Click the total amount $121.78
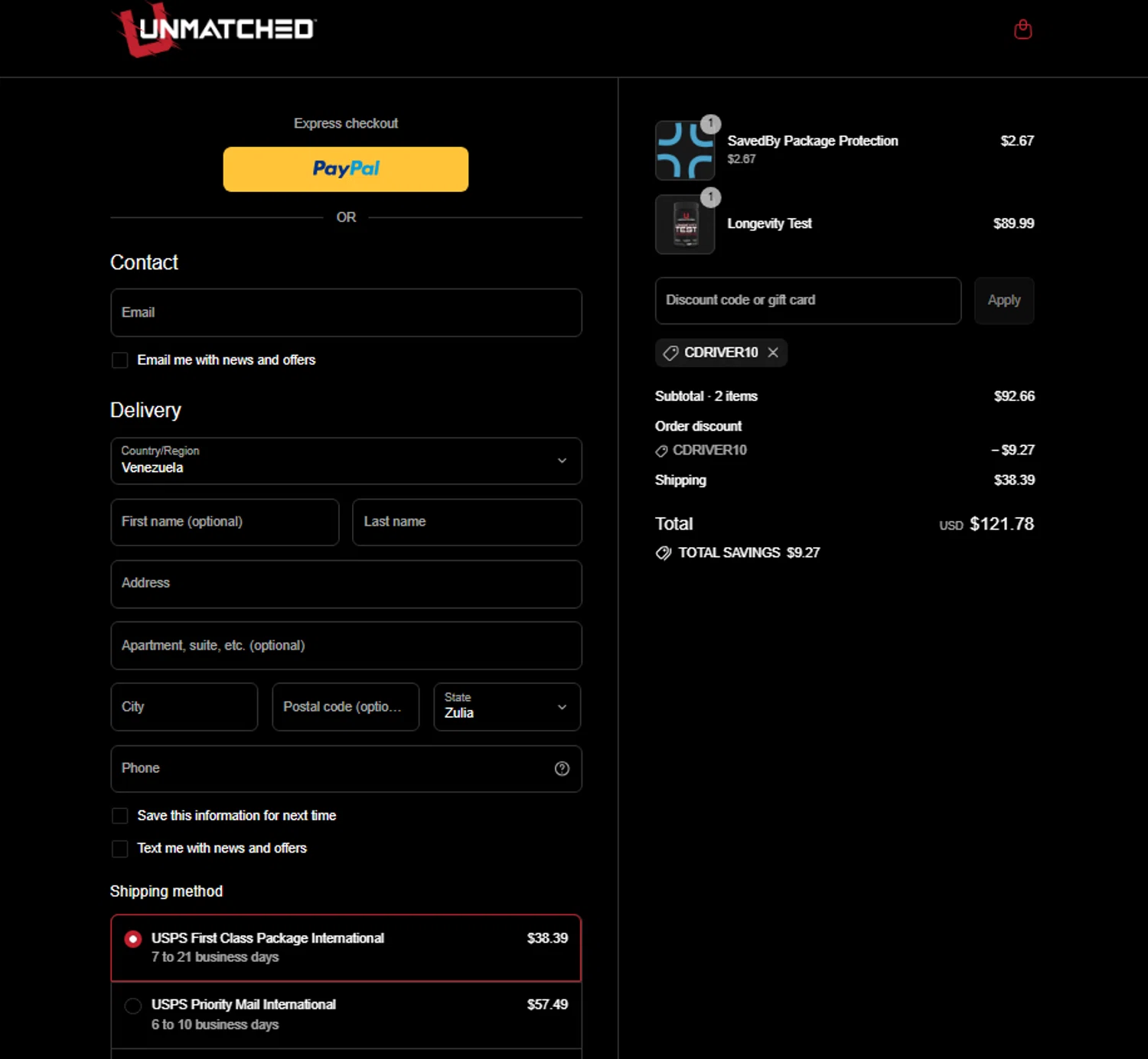Screen dimensions: 1148x1059 tap(1002, 524)
